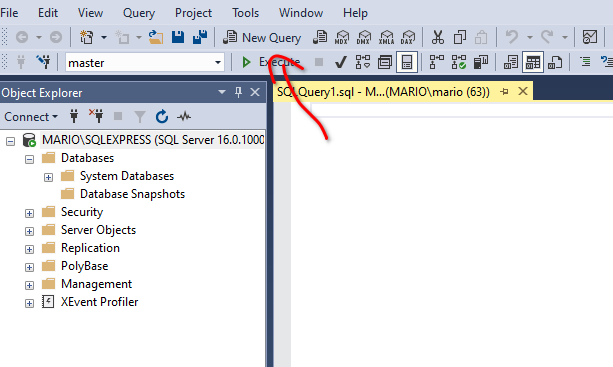Close the Object Explorer panel
The height and width of the screenshot is (367, 613).
(255, 92)
